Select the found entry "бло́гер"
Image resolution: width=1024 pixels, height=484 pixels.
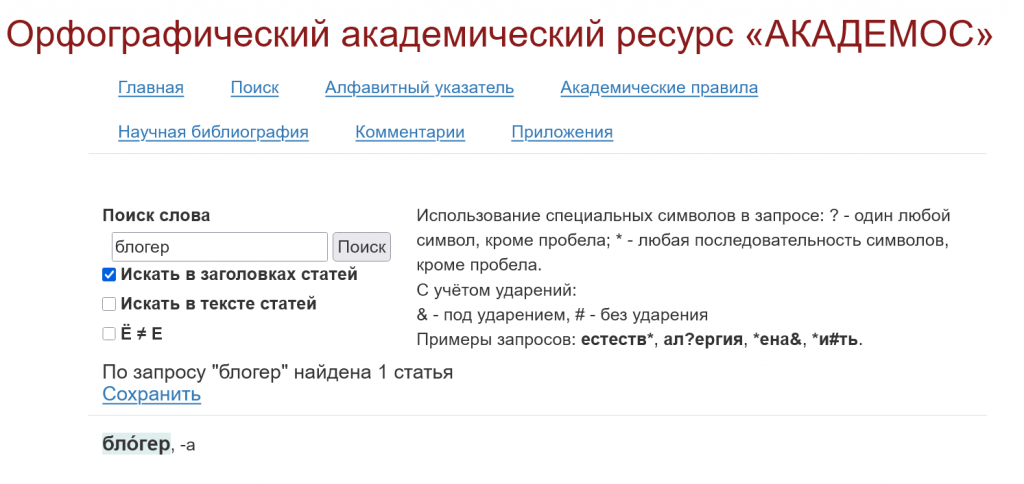136,444
